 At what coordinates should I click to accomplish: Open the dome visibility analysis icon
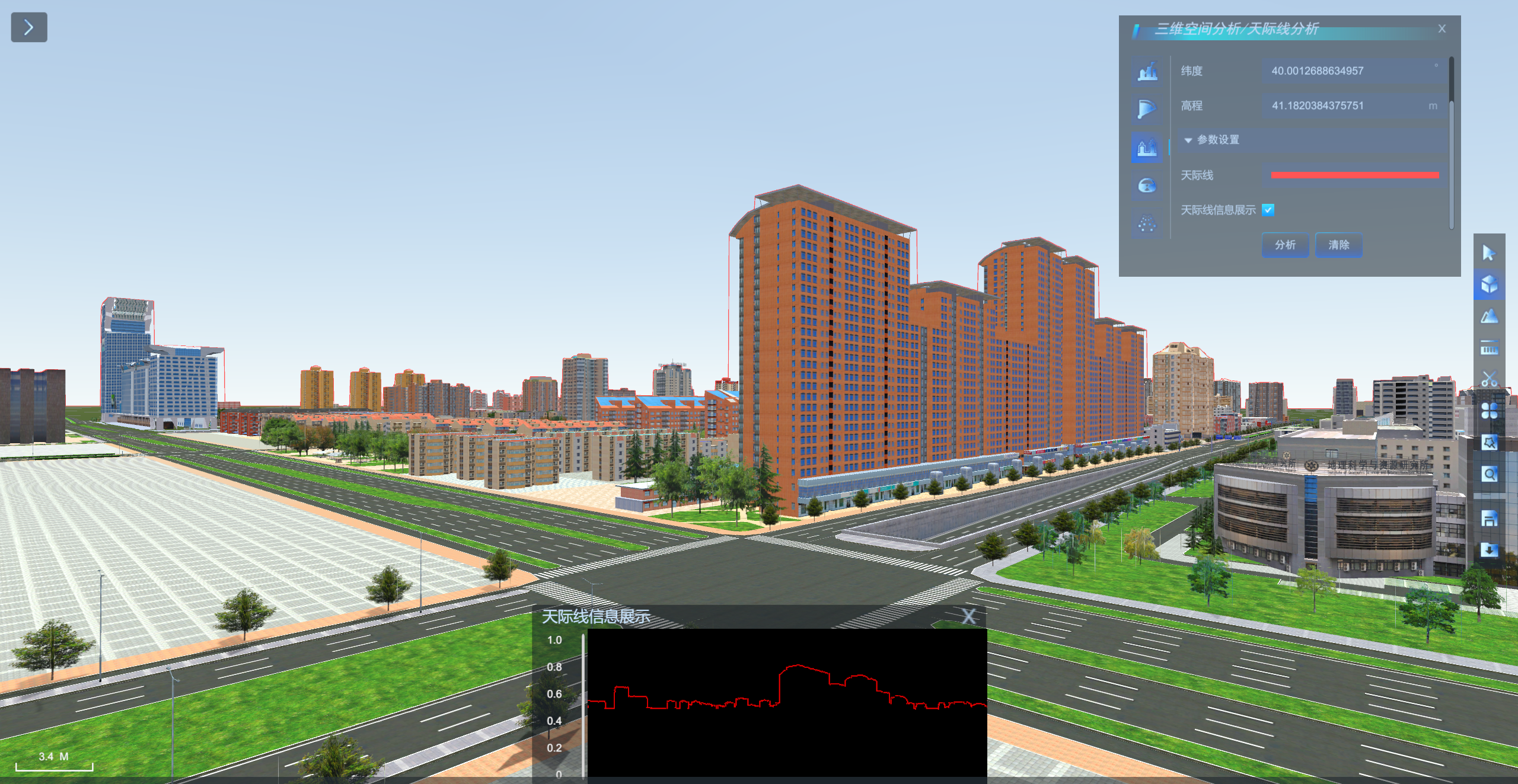[x=1147, y=185]
